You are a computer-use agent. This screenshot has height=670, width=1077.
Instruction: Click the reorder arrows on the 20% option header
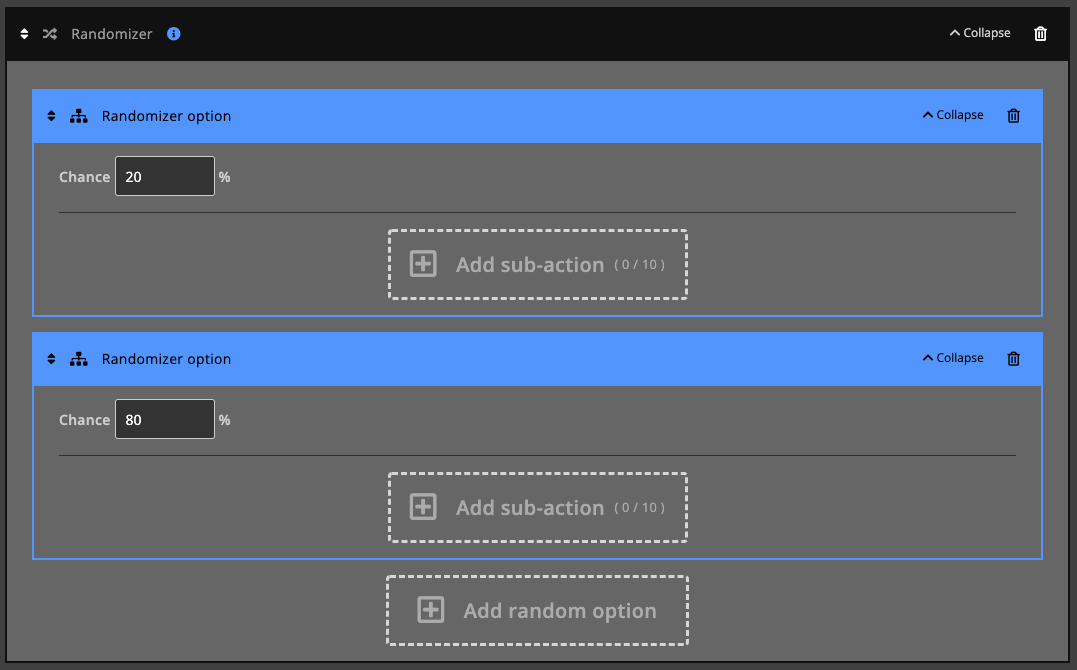[51, 115]
